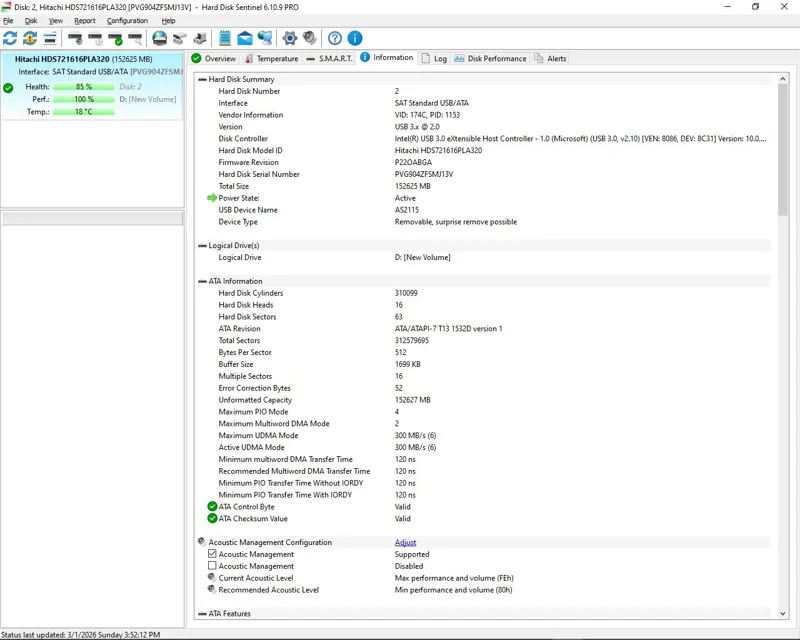Collapse the ATA Information section

(202, 281)
